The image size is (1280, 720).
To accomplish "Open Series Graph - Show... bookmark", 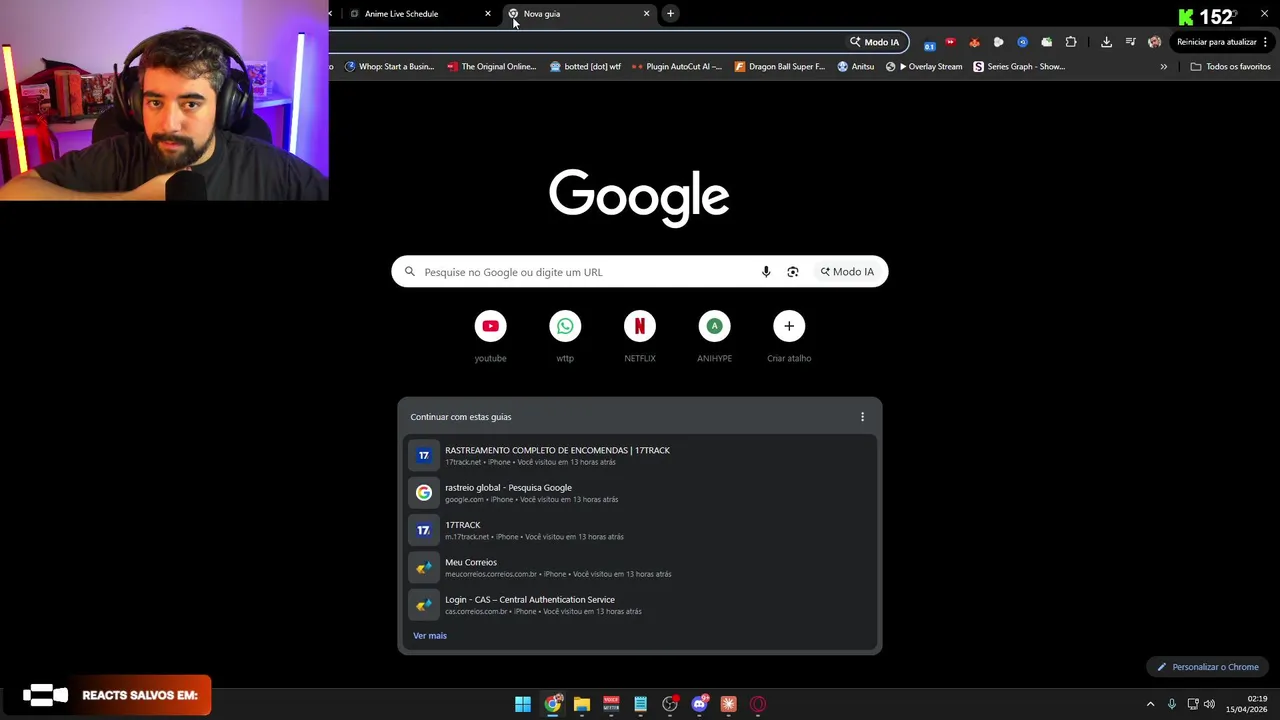I will click(1019, 67).
